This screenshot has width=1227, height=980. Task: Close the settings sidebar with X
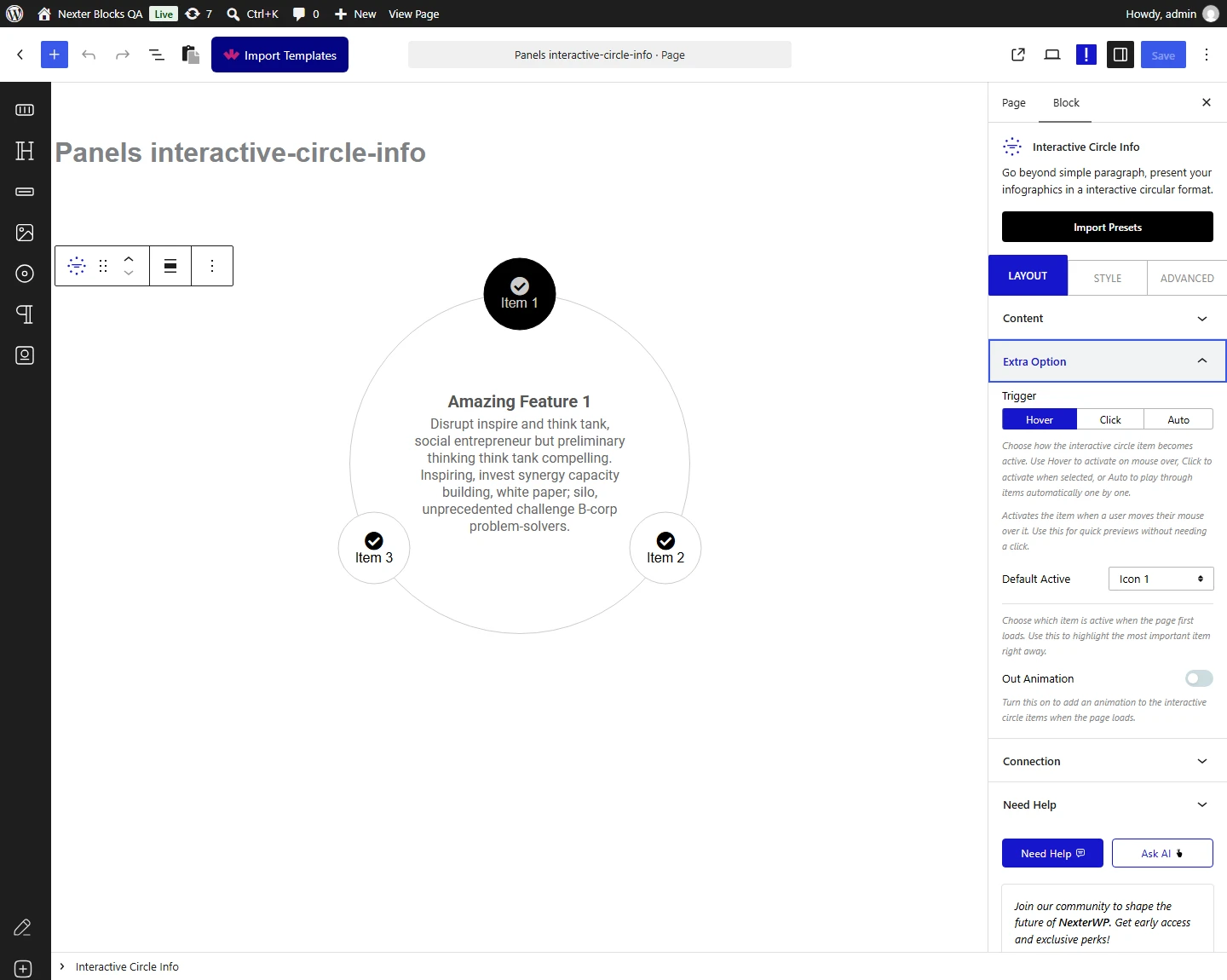(1207, 102)
